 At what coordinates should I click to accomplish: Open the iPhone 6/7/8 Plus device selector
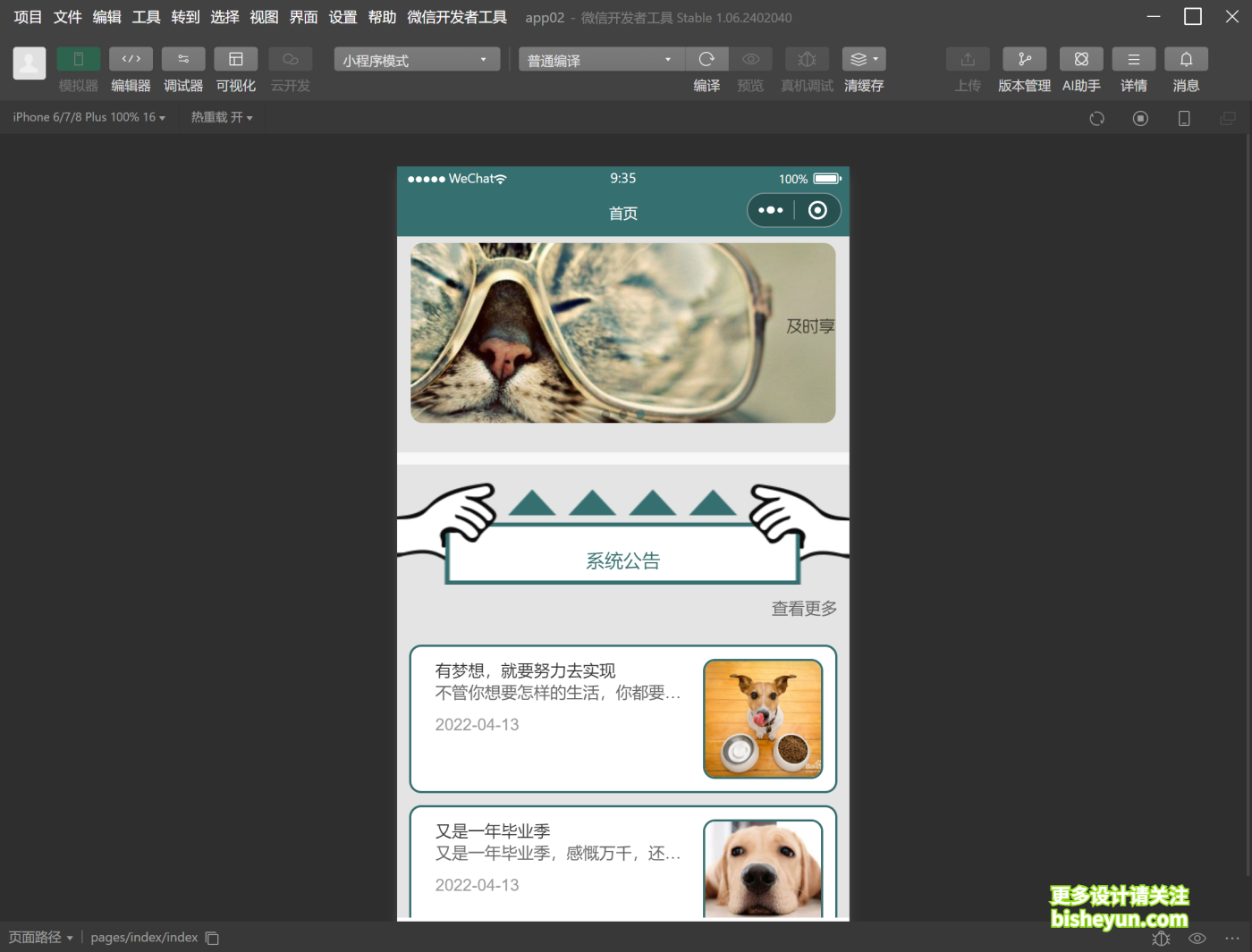coord(87,117)
